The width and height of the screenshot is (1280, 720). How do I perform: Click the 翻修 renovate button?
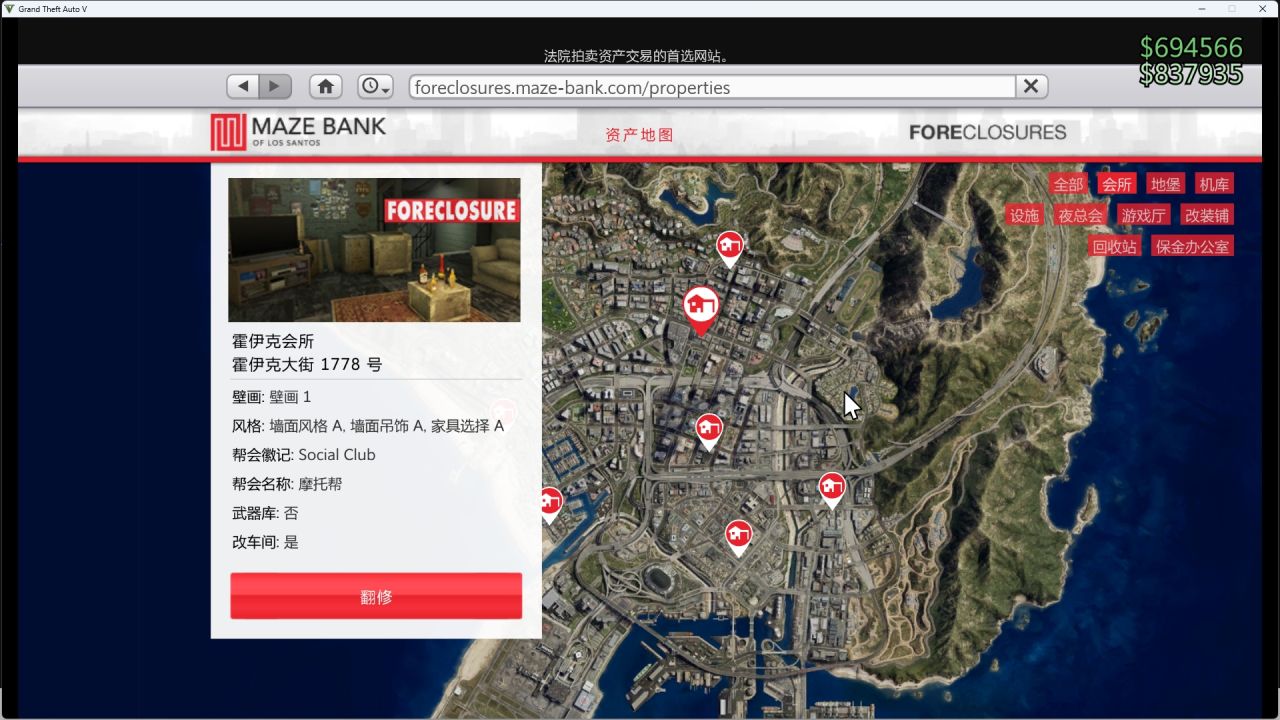click(376, 596)
